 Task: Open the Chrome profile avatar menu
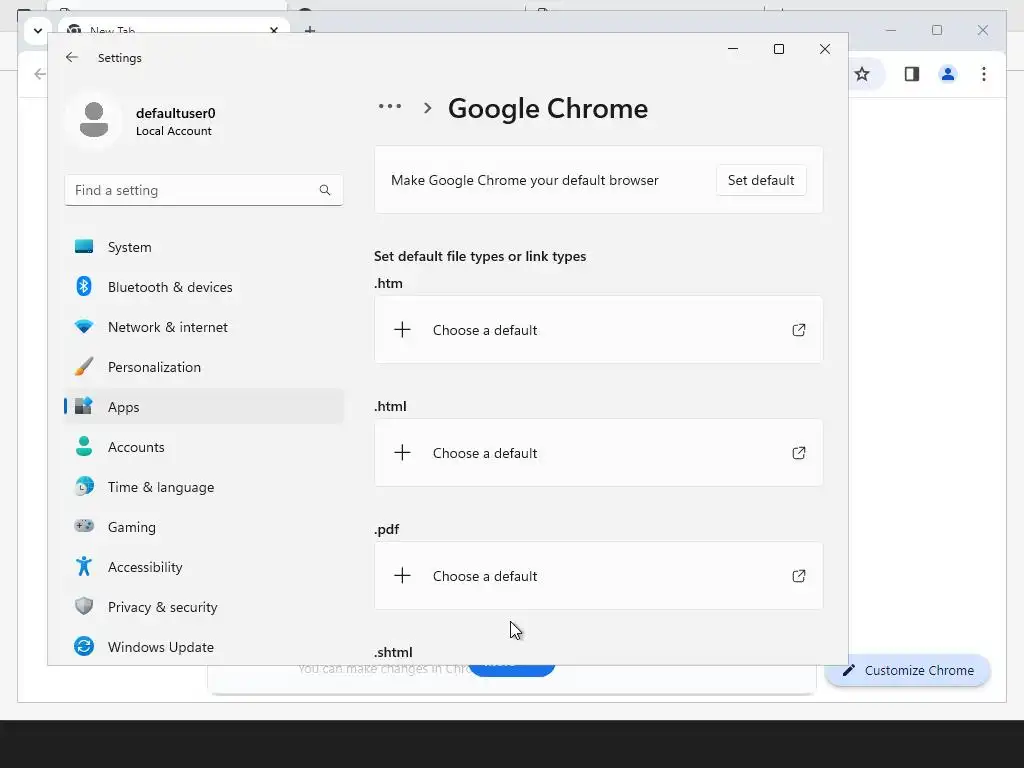point(948,74)
